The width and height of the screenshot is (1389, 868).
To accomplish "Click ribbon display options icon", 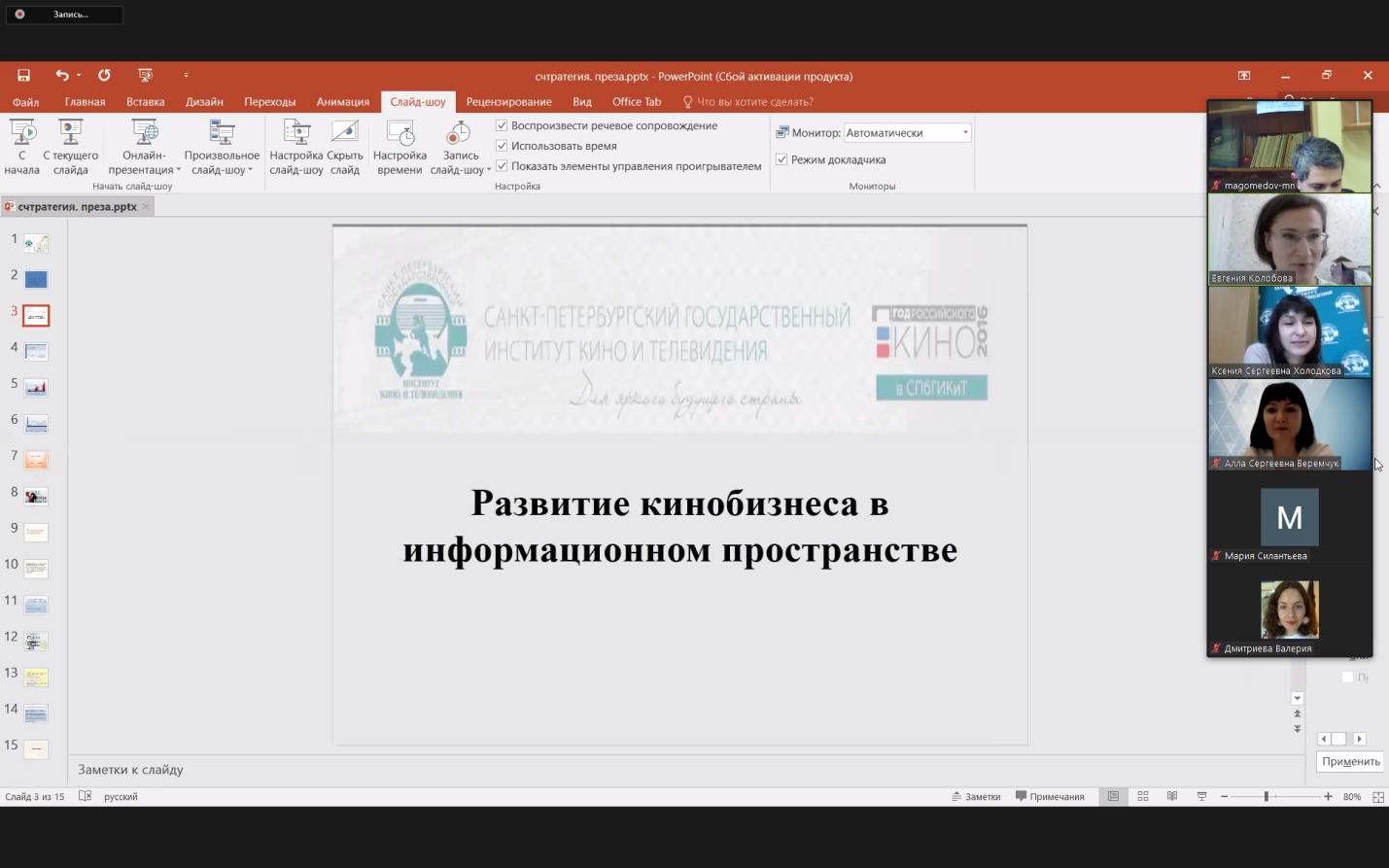I will click(x=1244, y=75).
